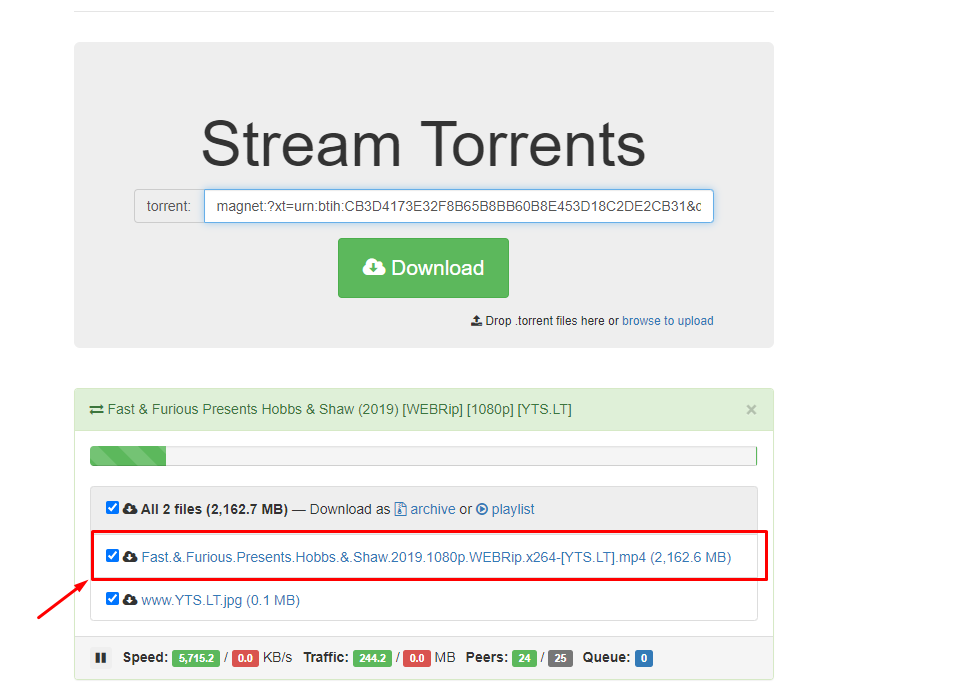Image resolution: width=965 pixels, height=688 pixels.
Task: Click the cloud icon beside 'All 2 files'
Action: pyautogui.click(x=129, y=507)
